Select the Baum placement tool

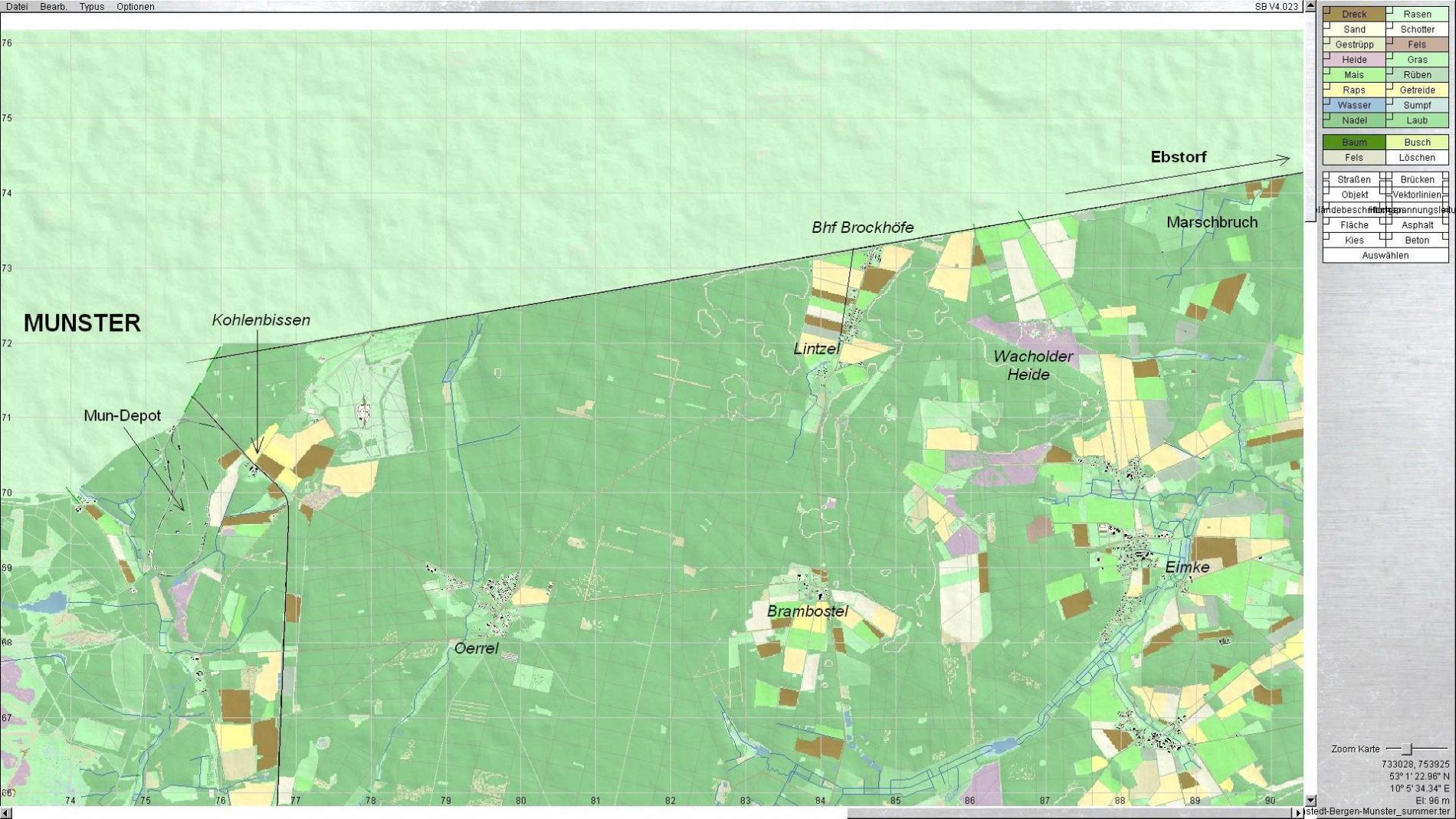pyautogui.click(x=1354, y=143)
